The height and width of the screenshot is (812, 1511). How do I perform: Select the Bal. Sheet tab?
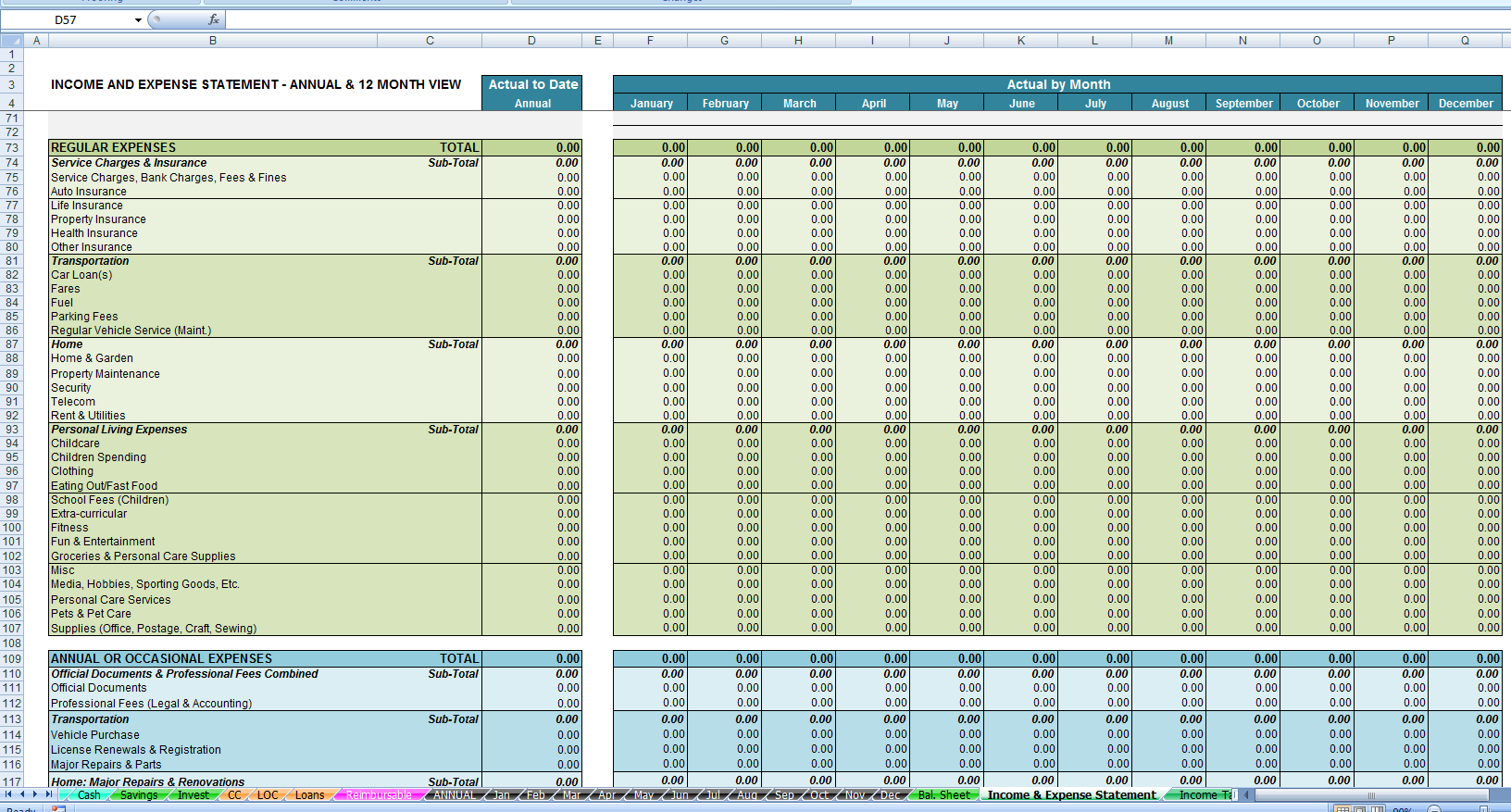[x=943, y=795]
